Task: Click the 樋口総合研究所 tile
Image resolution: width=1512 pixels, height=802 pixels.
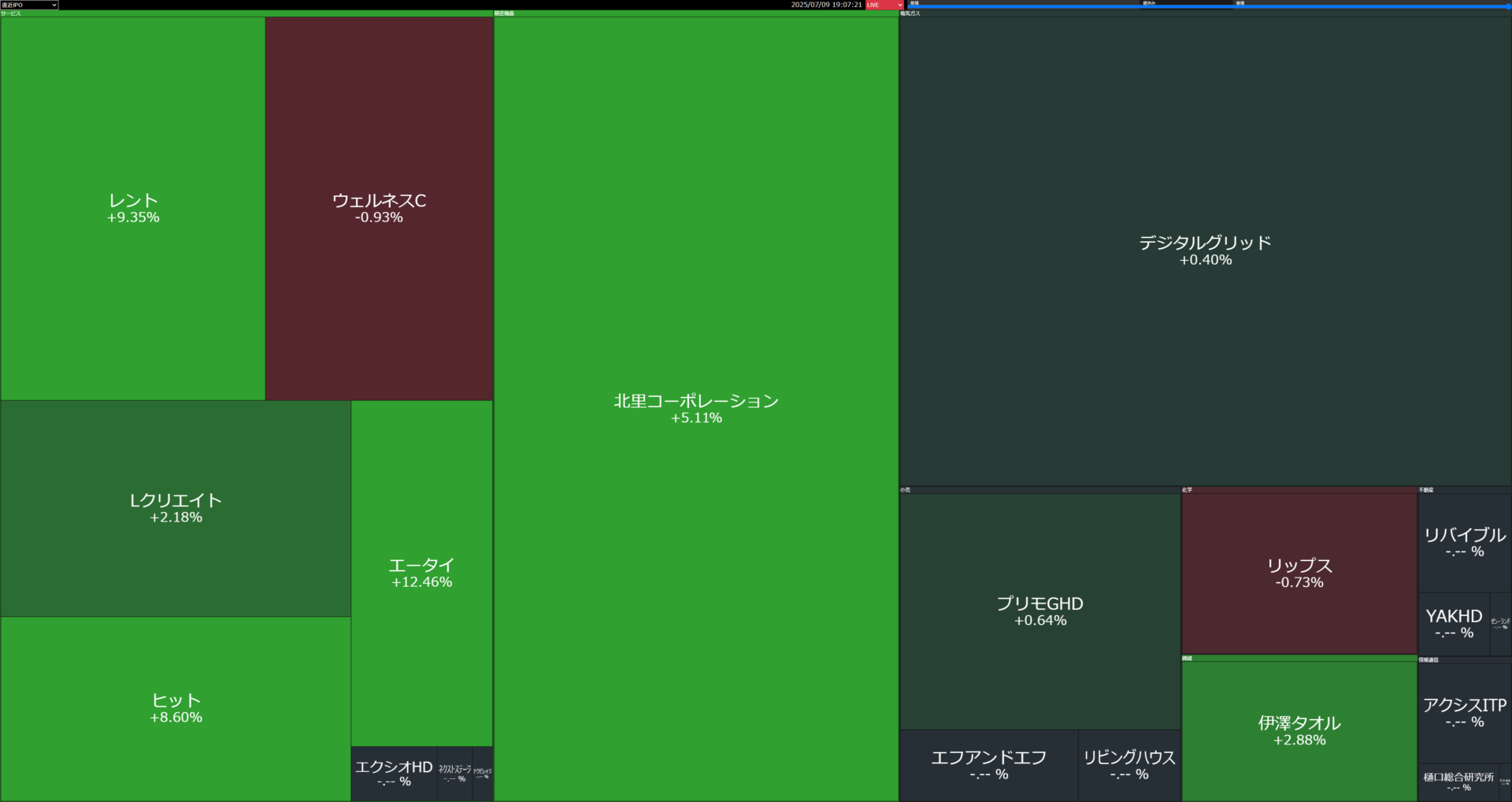Action: click(x=1458, y=782)
